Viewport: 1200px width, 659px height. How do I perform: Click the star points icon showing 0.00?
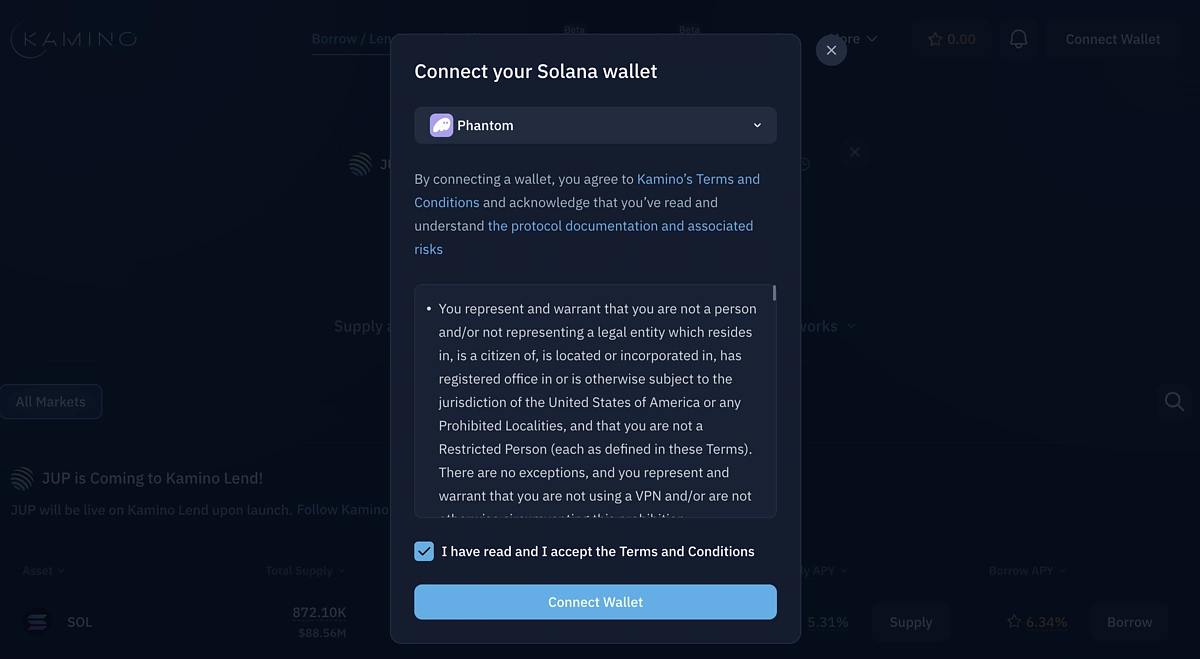coord(950,39)
